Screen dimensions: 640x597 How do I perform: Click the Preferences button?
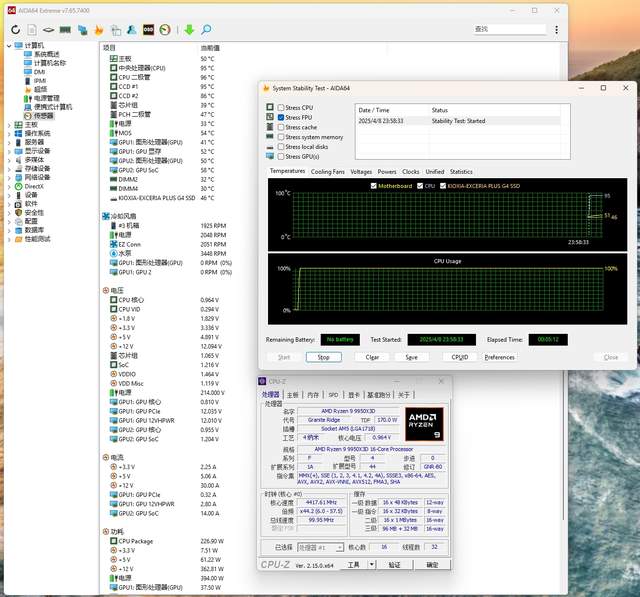click(x=499, y=357)
